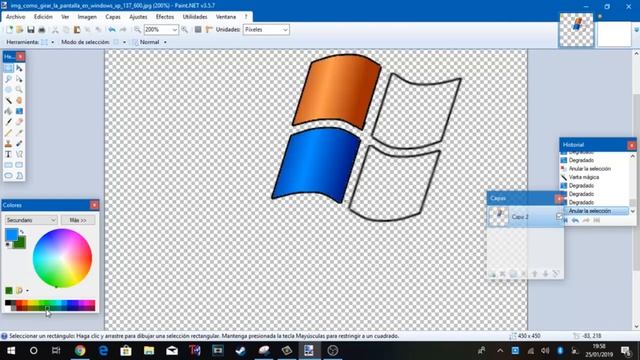Click the Más >> button

[78, 220]
